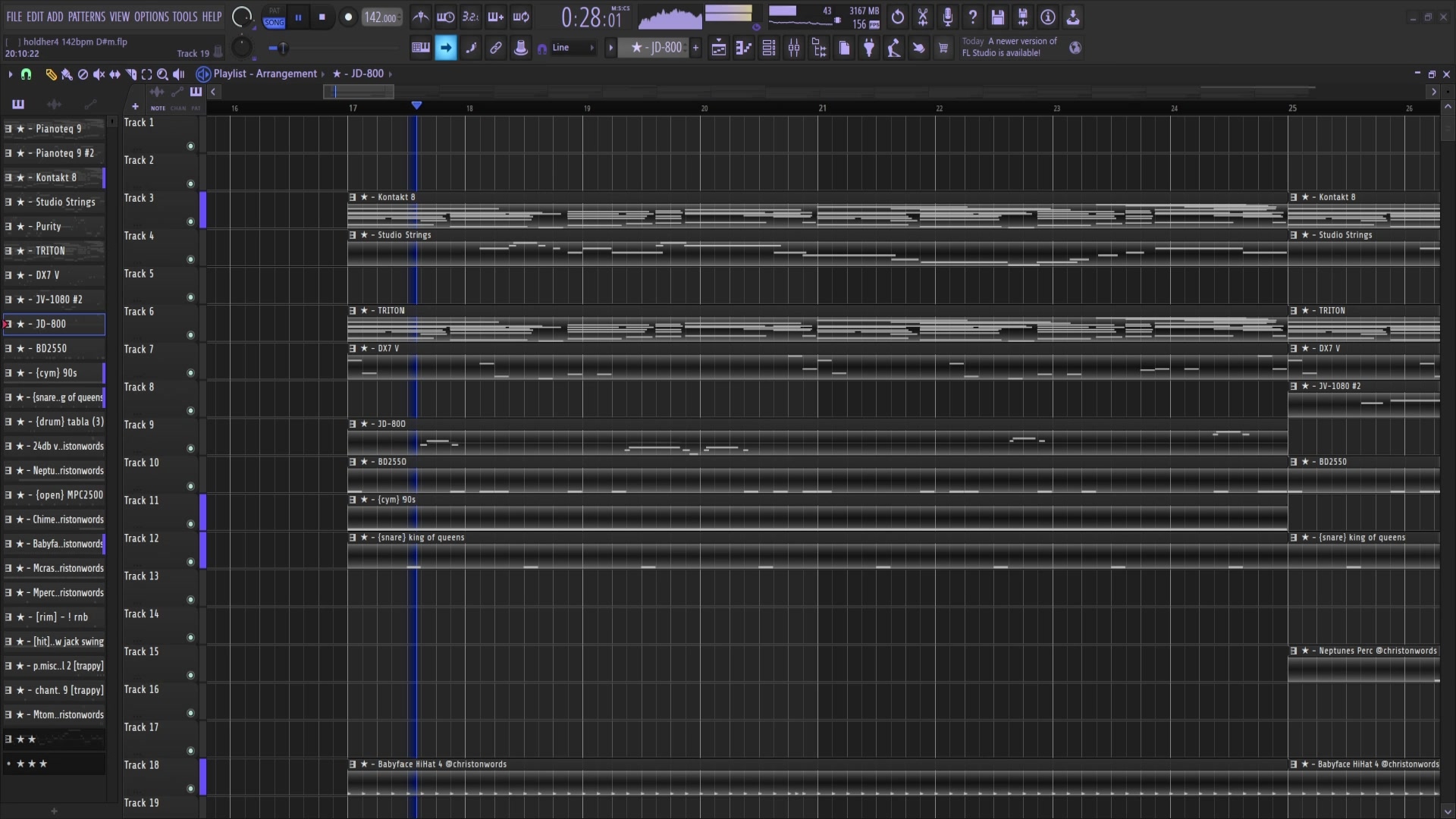The width and height of the screenshot is (1456, 819).
Task: Save the project with floppy icon
Action: pyautogui.click(x=998, y=17)
